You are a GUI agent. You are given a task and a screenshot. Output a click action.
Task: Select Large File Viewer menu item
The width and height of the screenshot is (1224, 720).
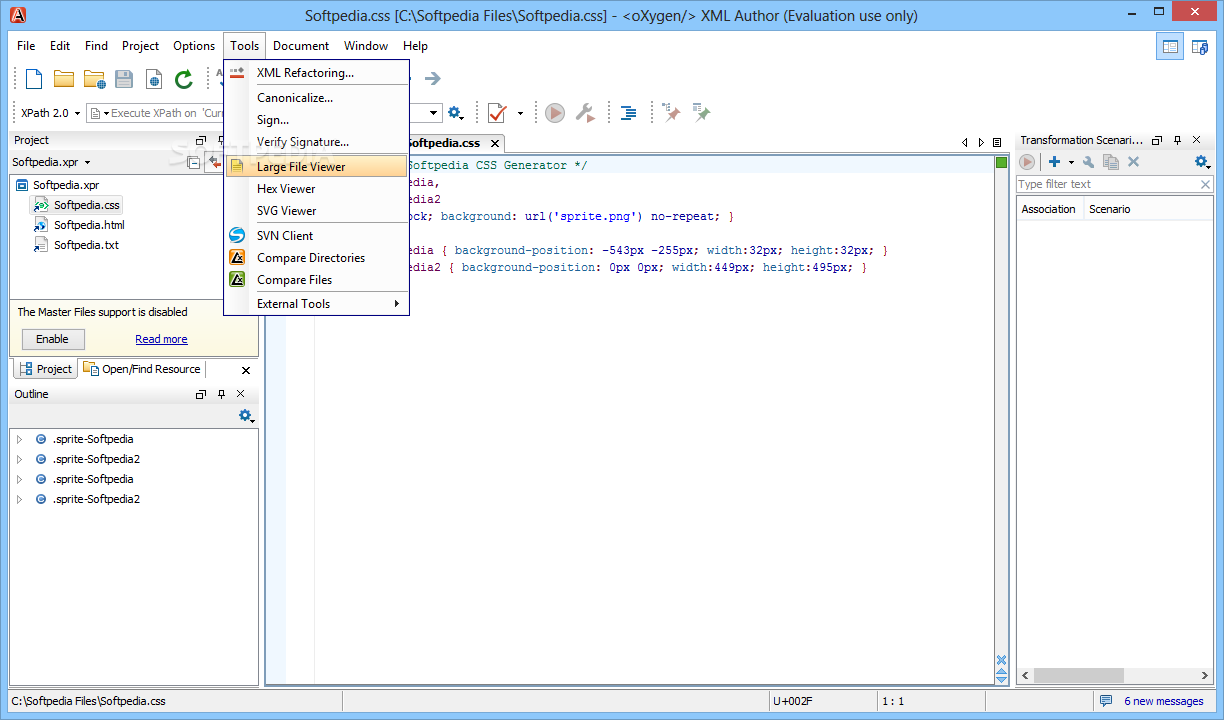316,167
